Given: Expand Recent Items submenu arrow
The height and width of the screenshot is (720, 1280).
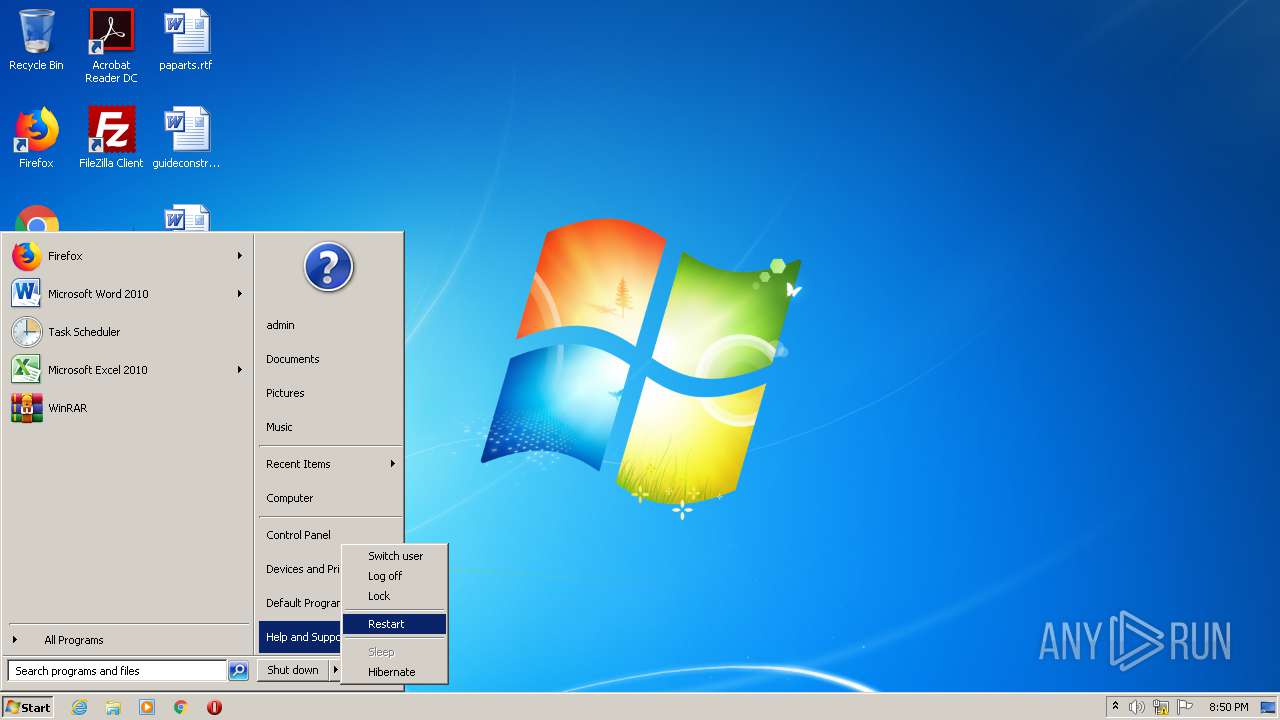Looking at the screenshot, I should (393, 464).
